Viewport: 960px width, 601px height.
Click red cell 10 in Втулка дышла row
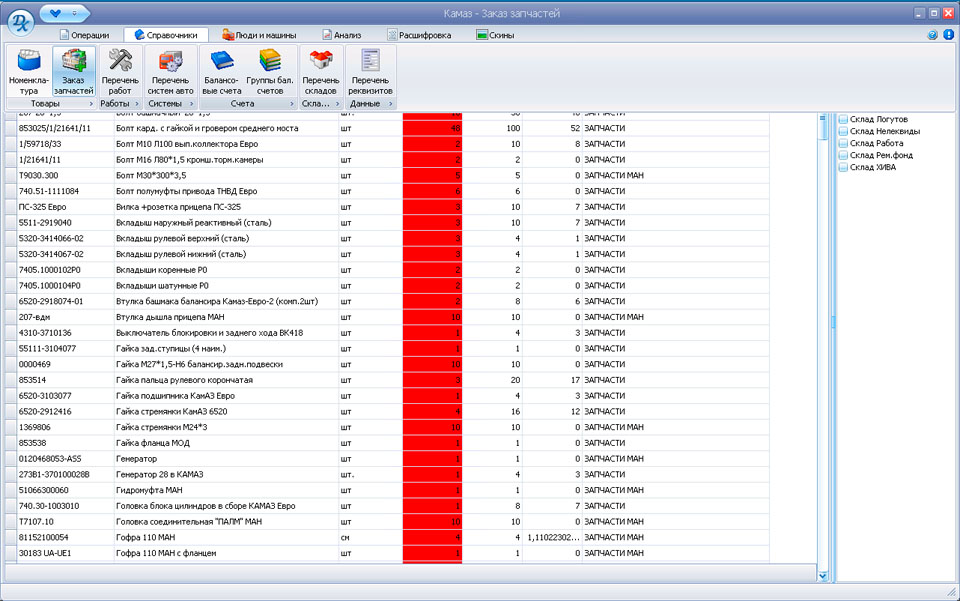432,317
